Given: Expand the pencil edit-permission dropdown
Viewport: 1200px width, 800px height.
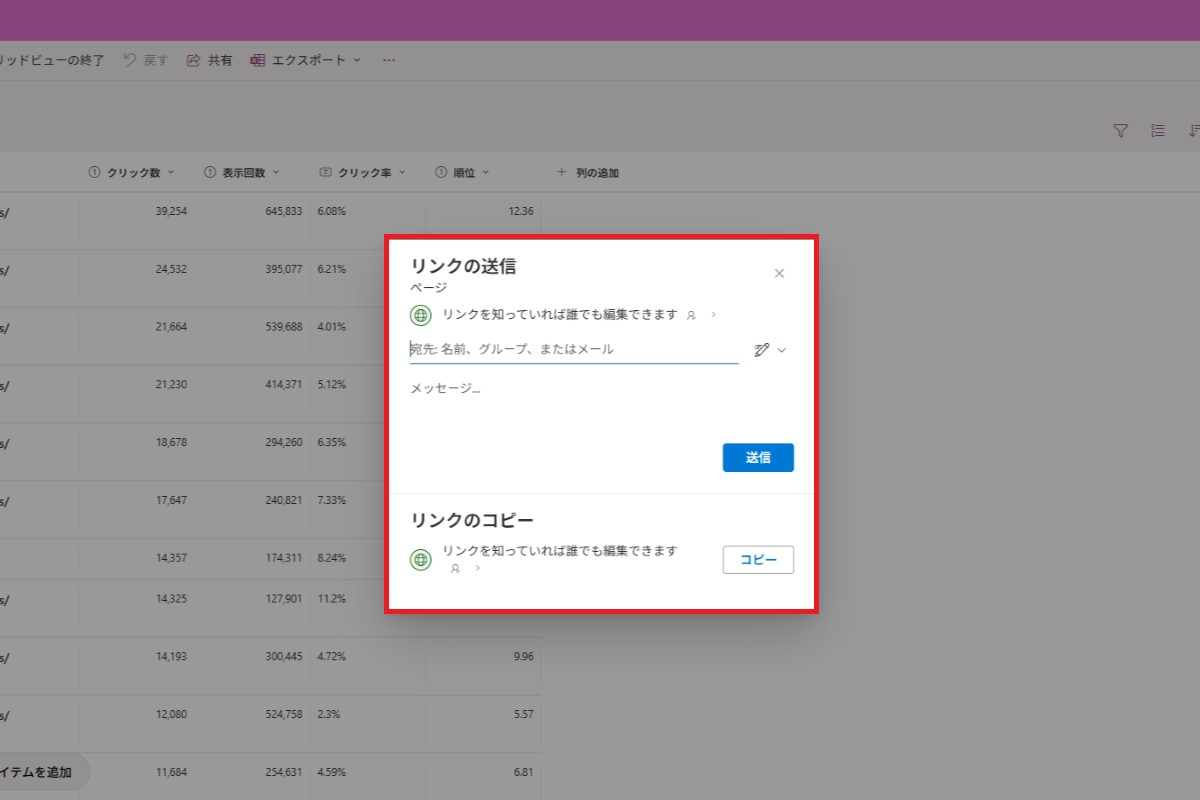Looking at the screenshot, I should (770, 350).
